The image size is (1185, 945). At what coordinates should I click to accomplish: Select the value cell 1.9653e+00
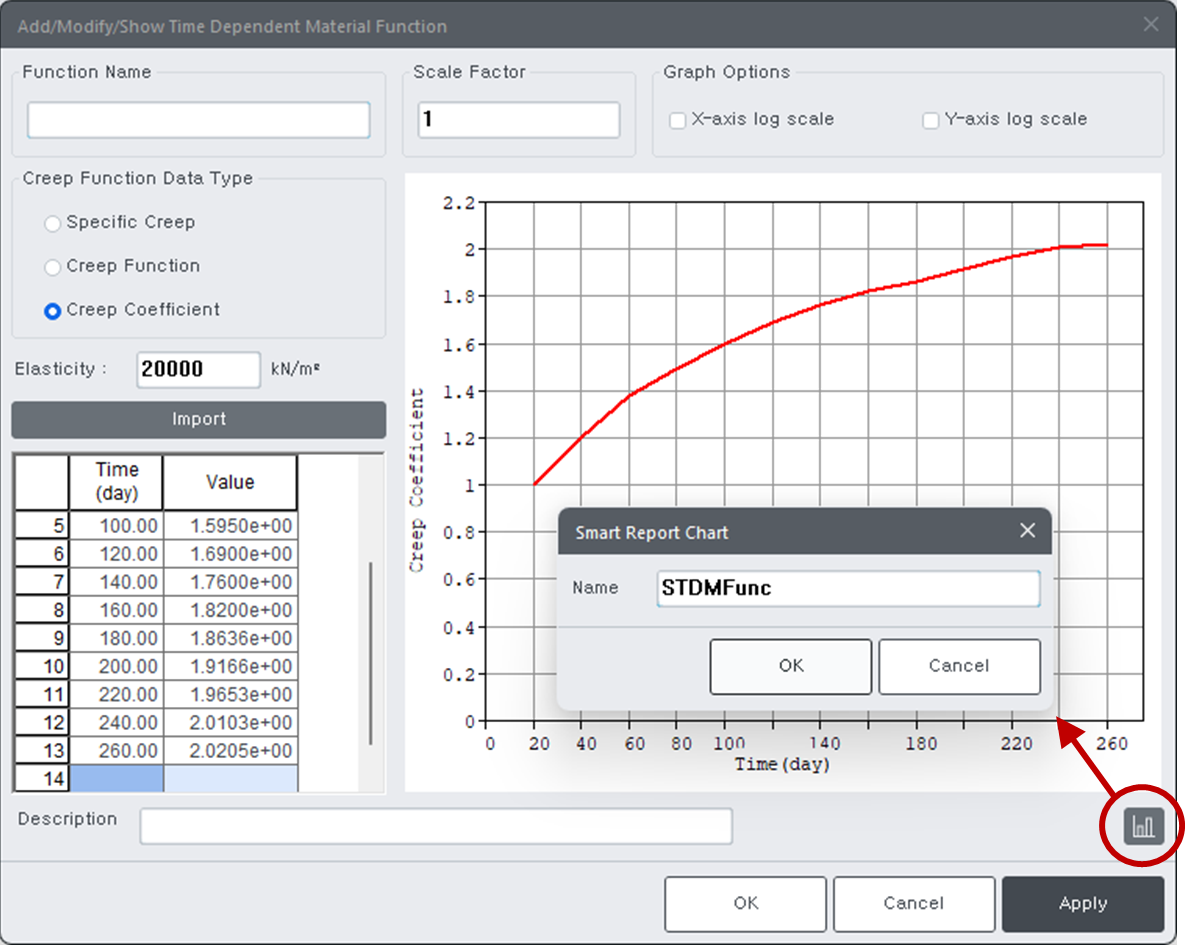[231, 693]
